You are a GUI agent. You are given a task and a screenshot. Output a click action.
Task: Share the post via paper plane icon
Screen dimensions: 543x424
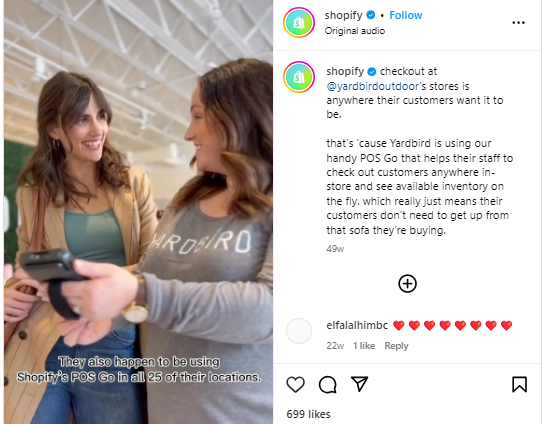pyautogui.click(x=359, y=383)
